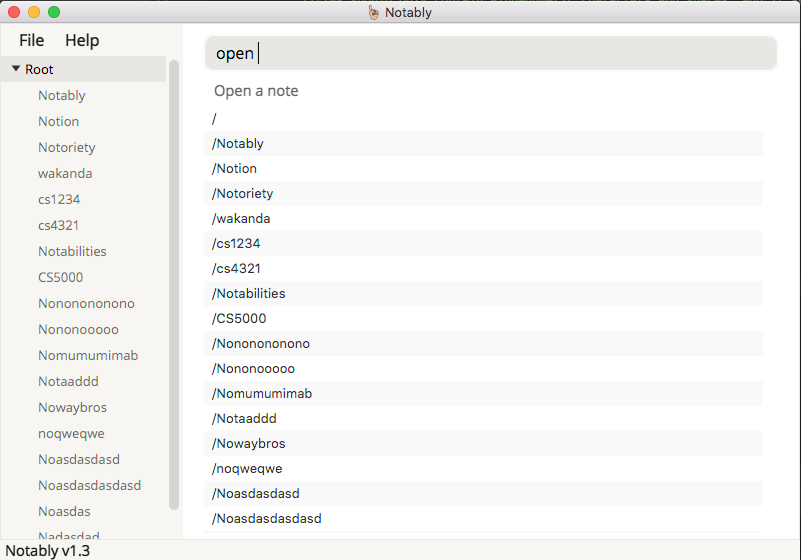Select Nomumumimab in the sidebar tree

tap(88, 356)
